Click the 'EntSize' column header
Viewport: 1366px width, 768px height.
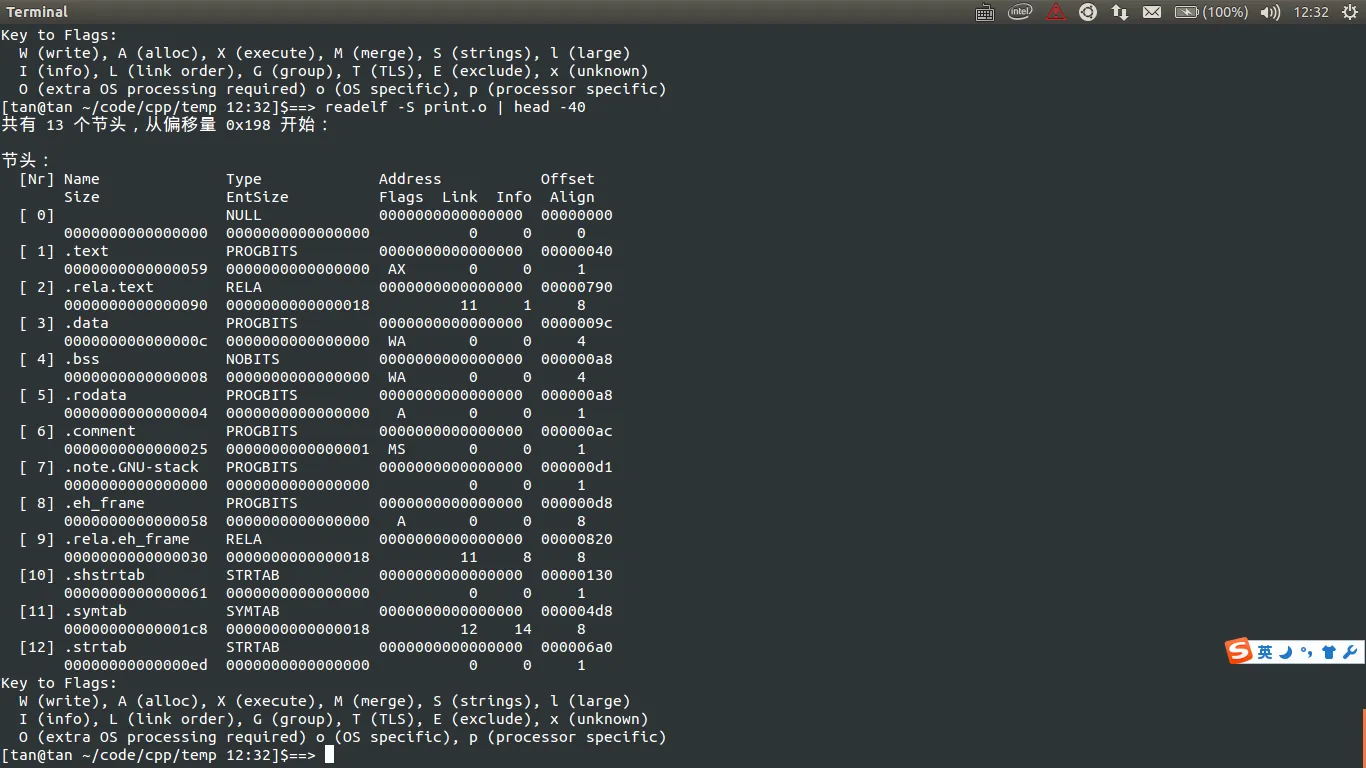click(257, 197)
